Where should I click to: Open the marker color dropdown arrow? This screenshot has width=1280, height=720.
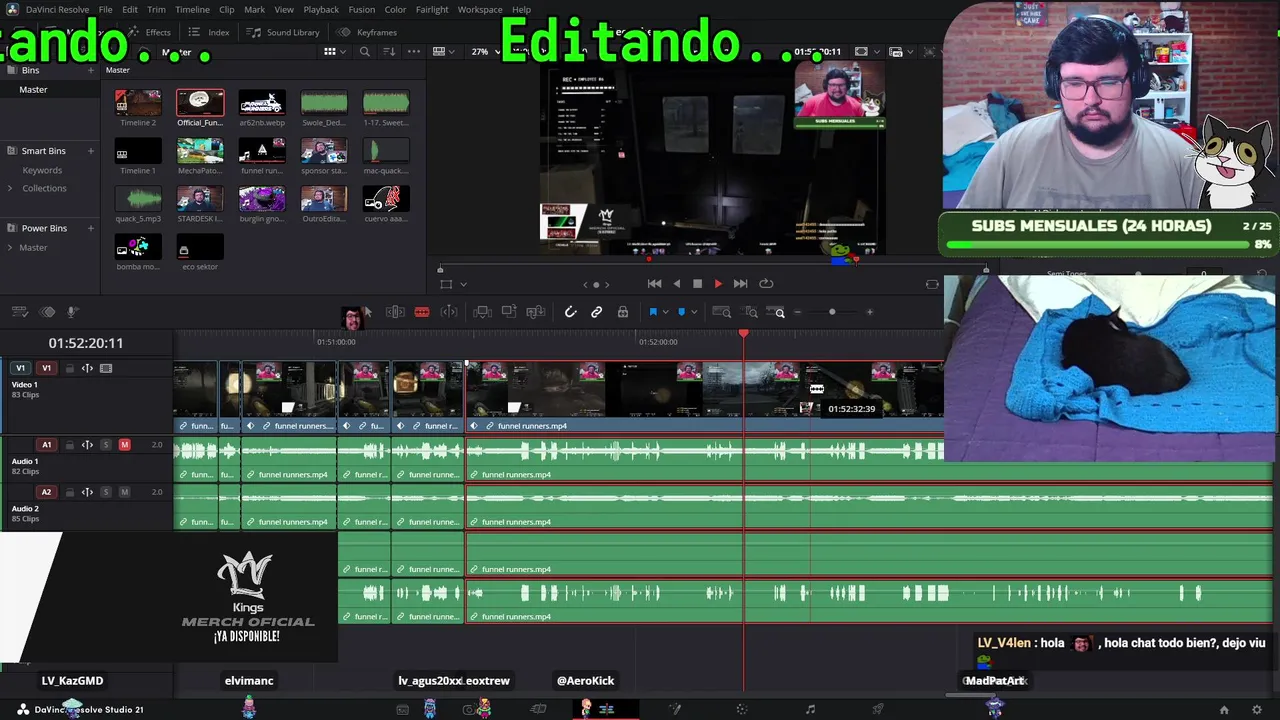[x=693, y=312]
